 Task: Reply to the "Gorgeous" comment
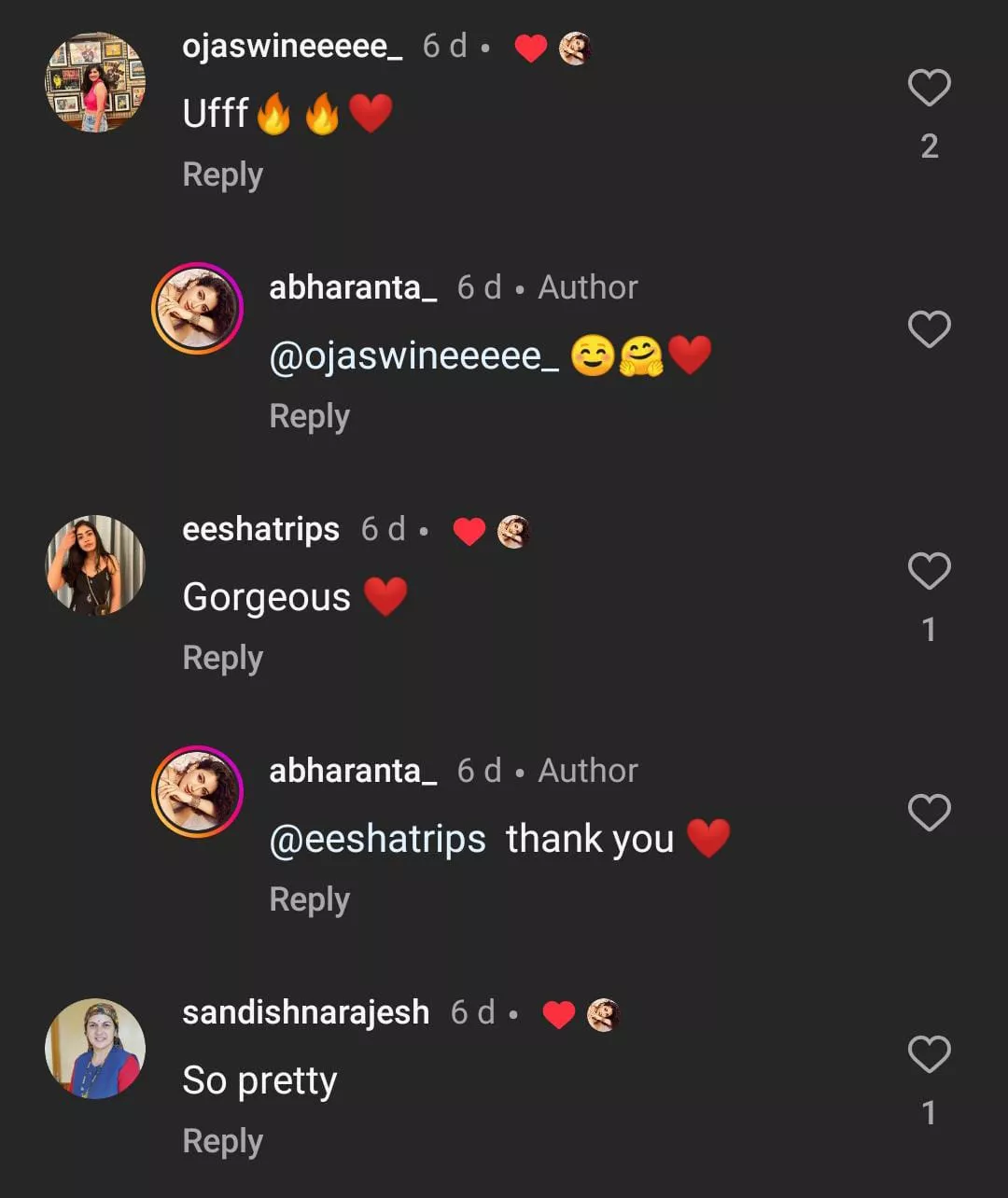tap(222, 658)
